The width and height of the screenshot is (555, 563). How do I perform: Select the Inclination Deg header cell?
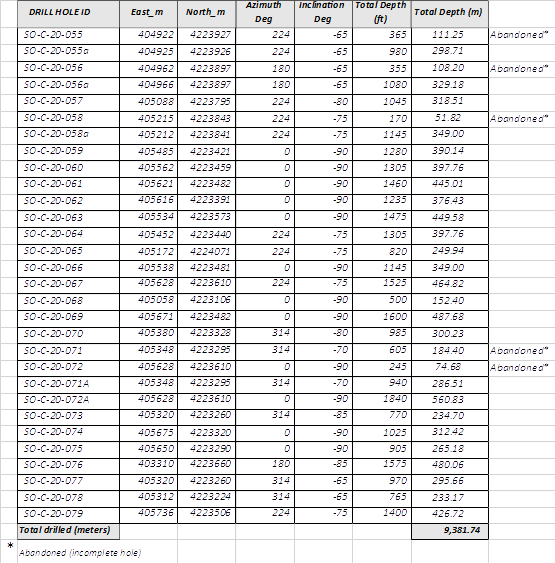pos(323,14)
